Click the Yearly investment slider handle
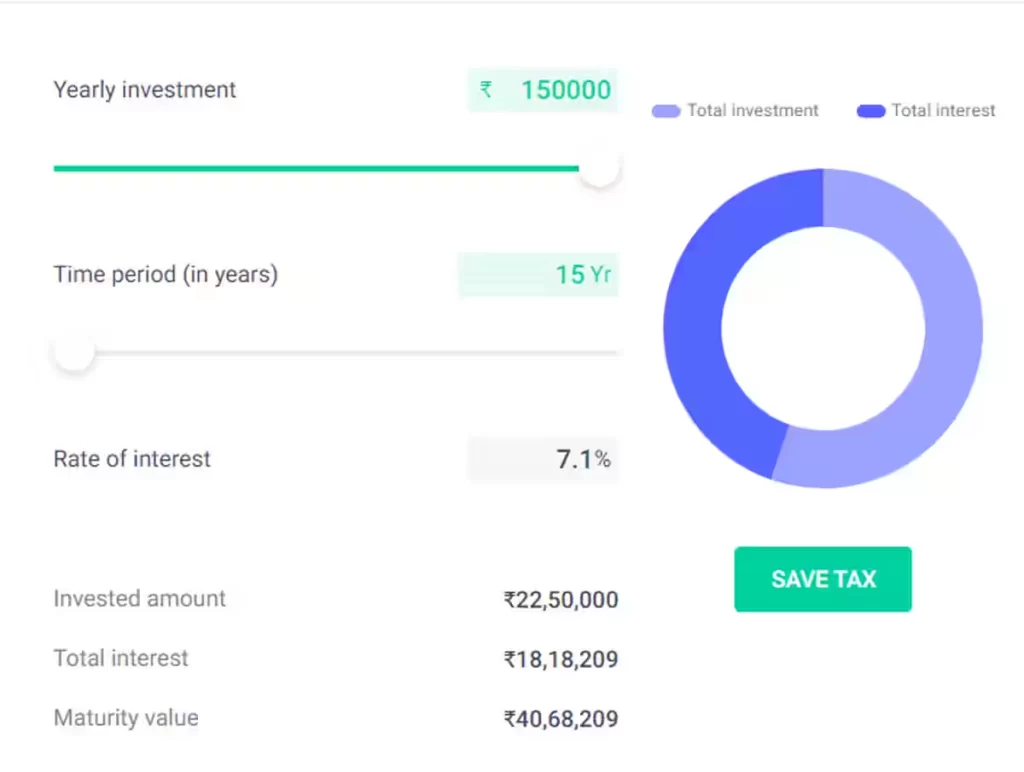The height and width of the screenshot is (772, 1024). point(598,168)
